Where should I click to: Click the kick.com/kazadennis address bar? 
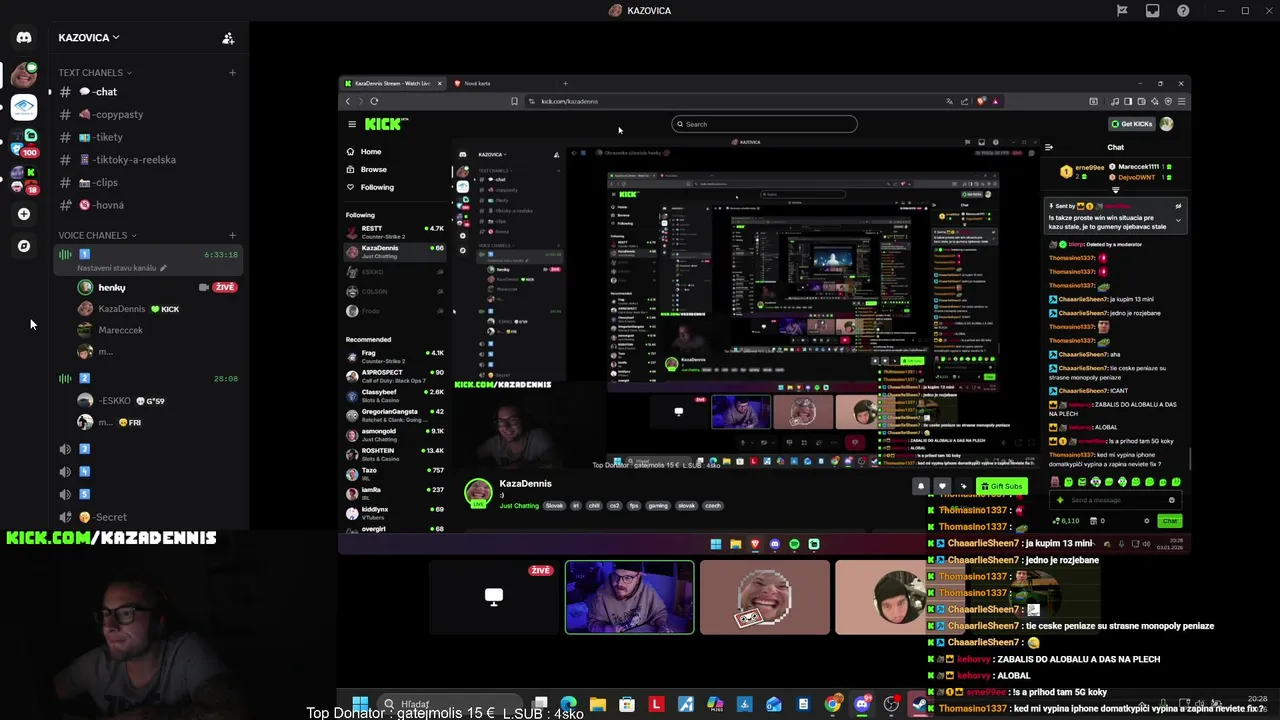point(735,101)
